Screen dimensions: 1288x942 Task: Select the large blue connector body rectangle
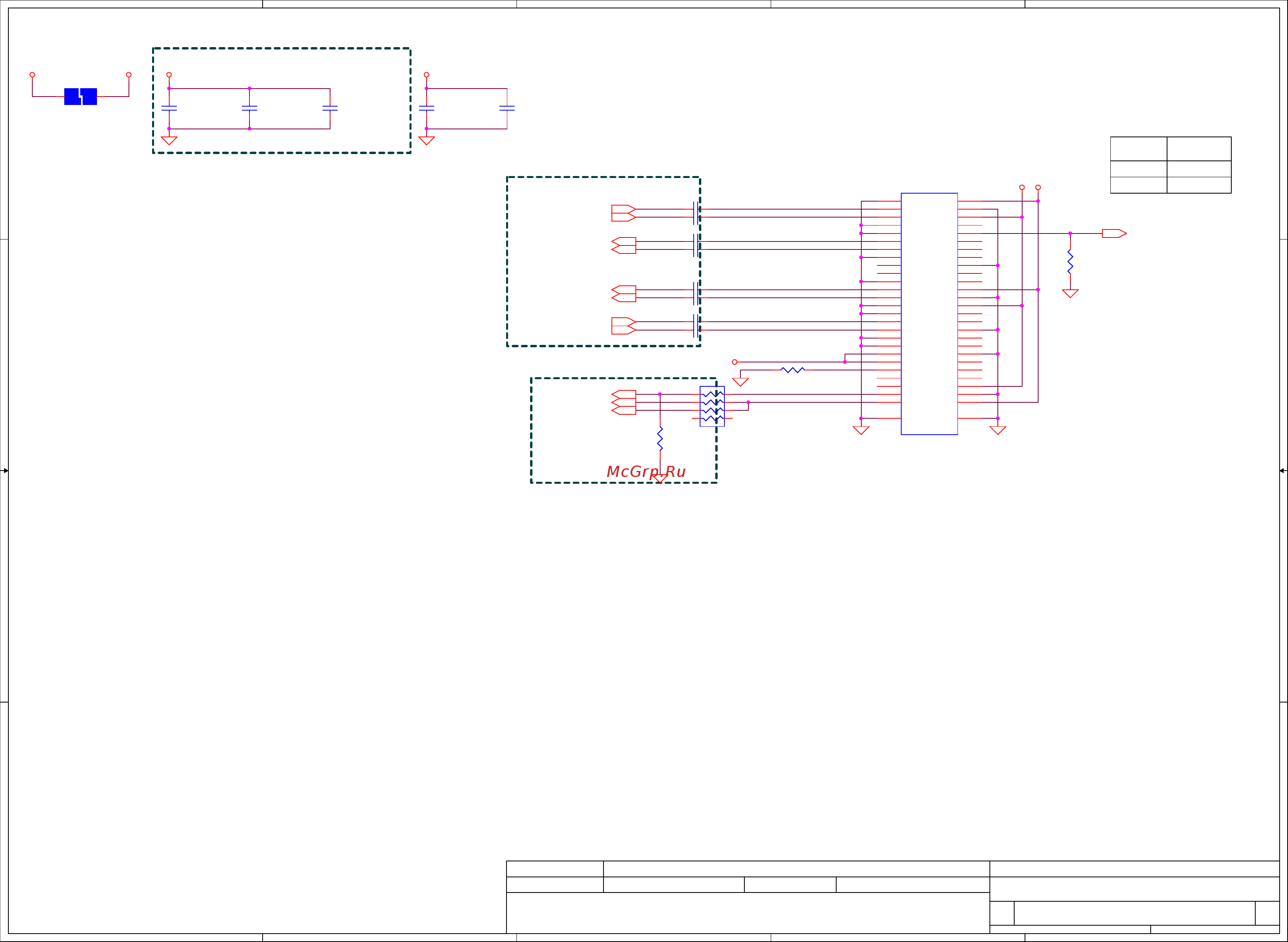929,314
